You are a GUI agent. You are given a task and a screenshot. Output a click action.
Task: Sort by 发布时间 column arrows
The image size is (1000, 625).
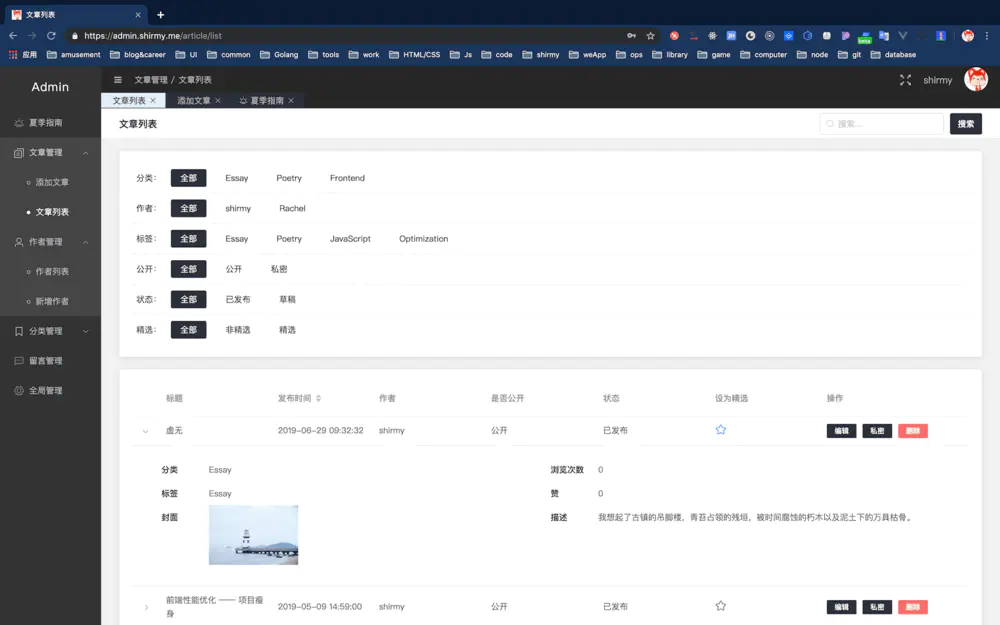click(x=318, y=398)
